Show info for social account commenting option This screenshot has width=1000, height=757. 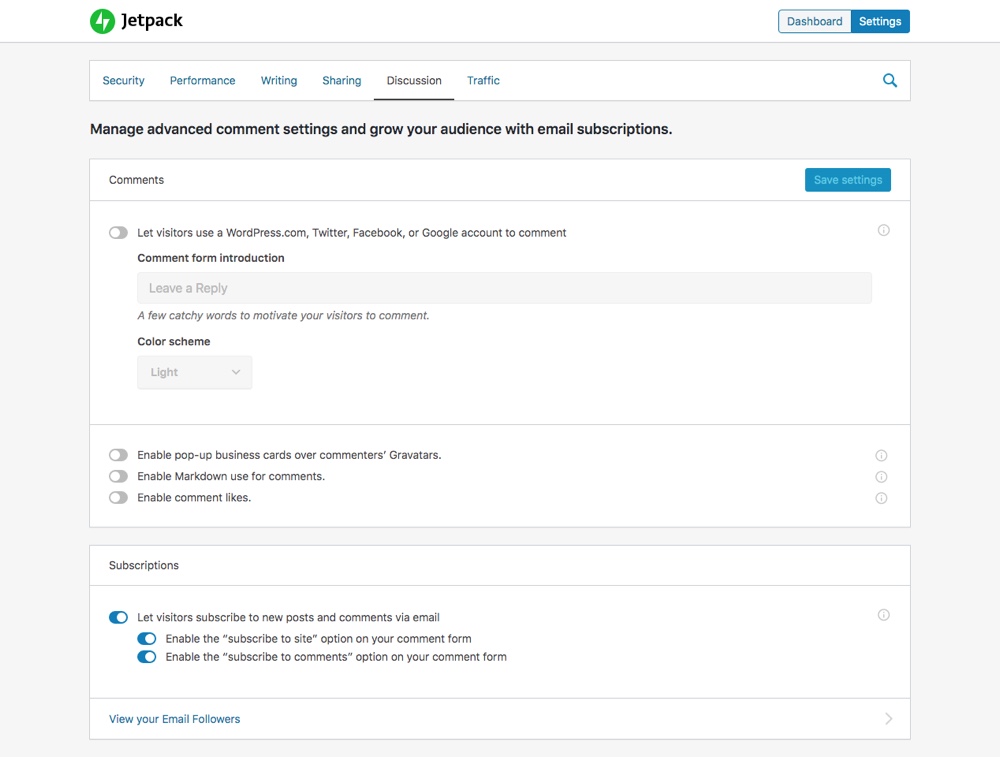click(x=883, y=230)
